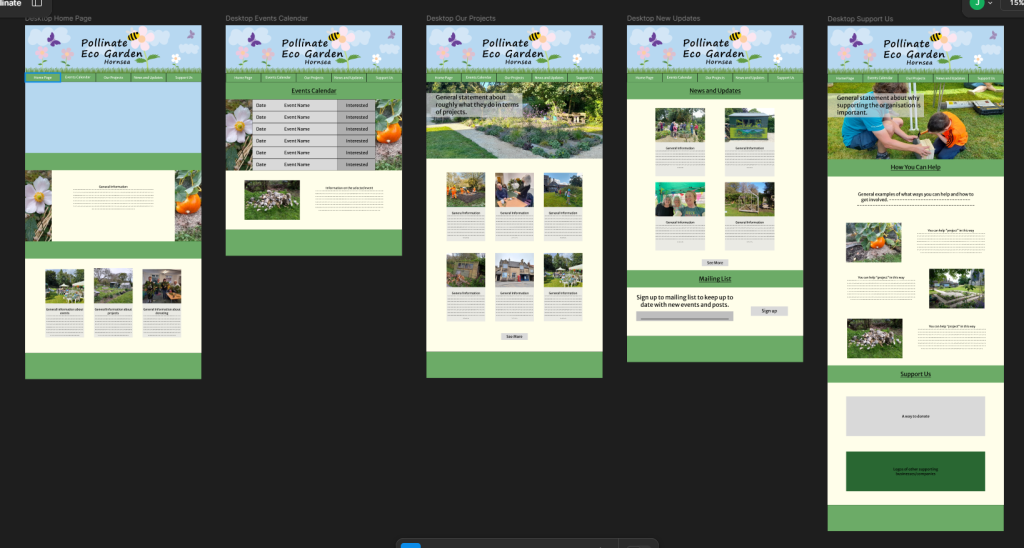Click the "Mailing List" heading in New Updates frame
The height and width of the screenshot is (548, 1024).
tap(714, 279)
